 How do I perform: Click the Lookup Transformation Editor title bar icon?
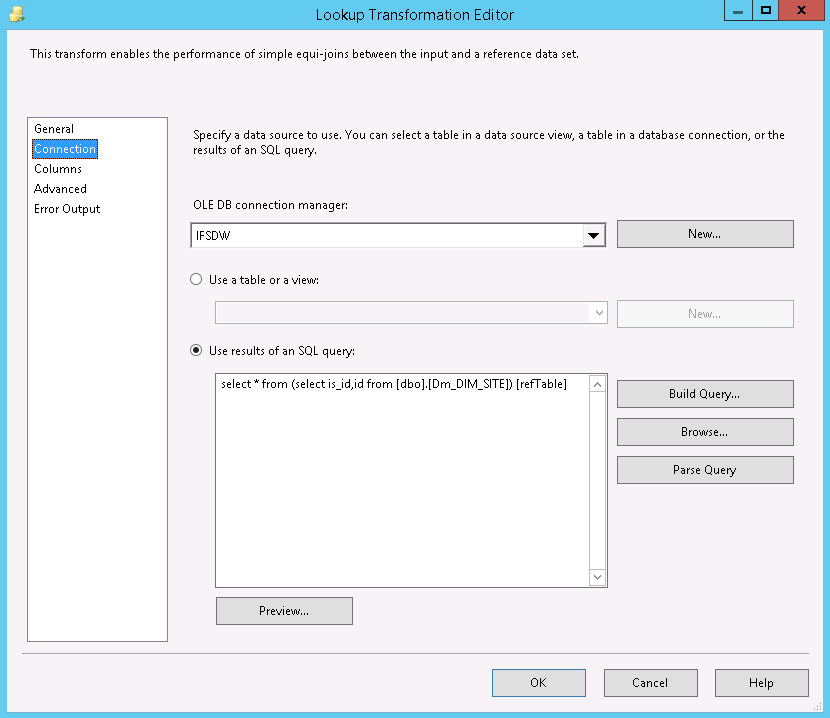tap(15, 14)
